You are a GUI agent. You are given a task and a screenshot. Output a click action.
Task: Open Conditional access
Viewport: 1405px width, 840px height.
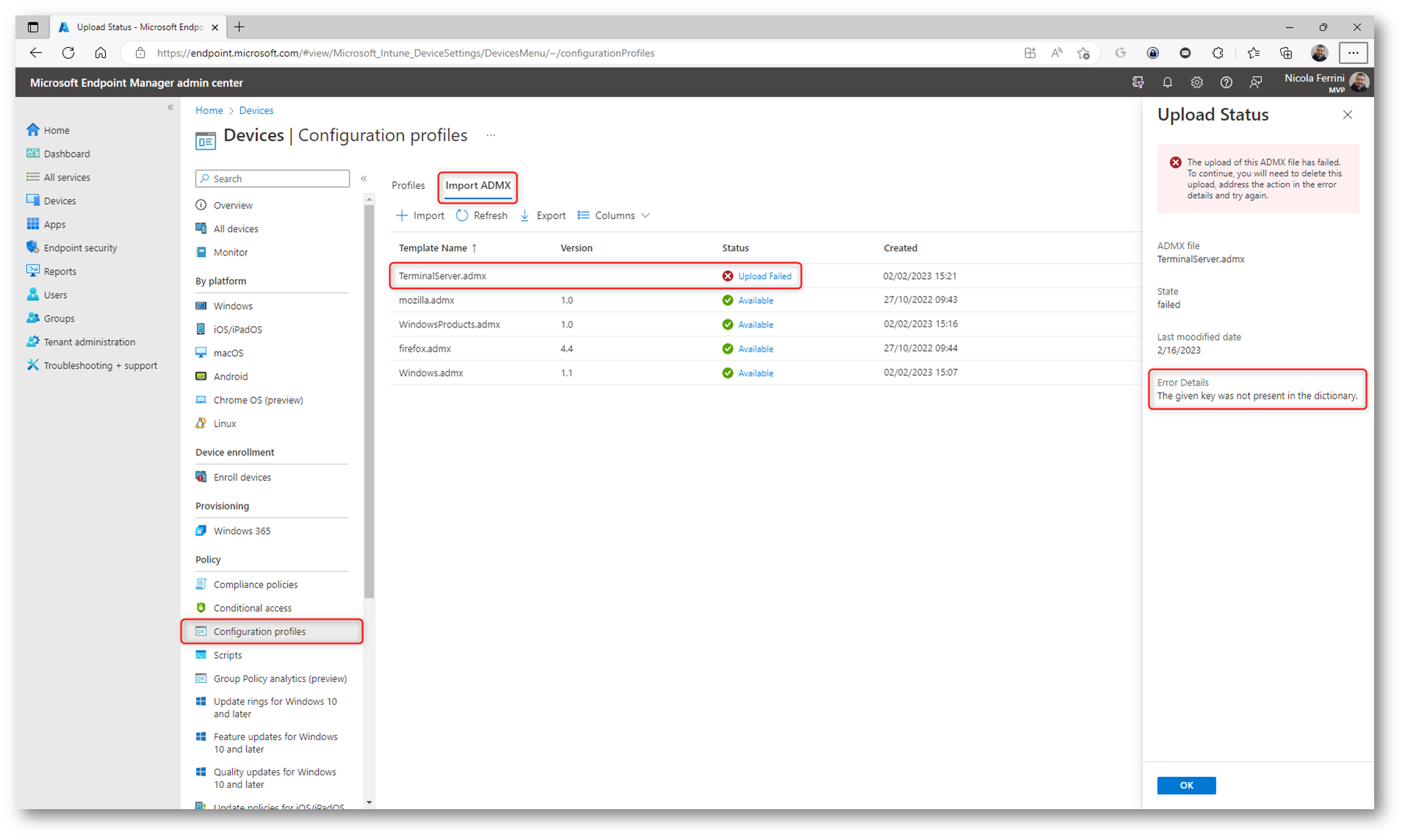[253, 607]
